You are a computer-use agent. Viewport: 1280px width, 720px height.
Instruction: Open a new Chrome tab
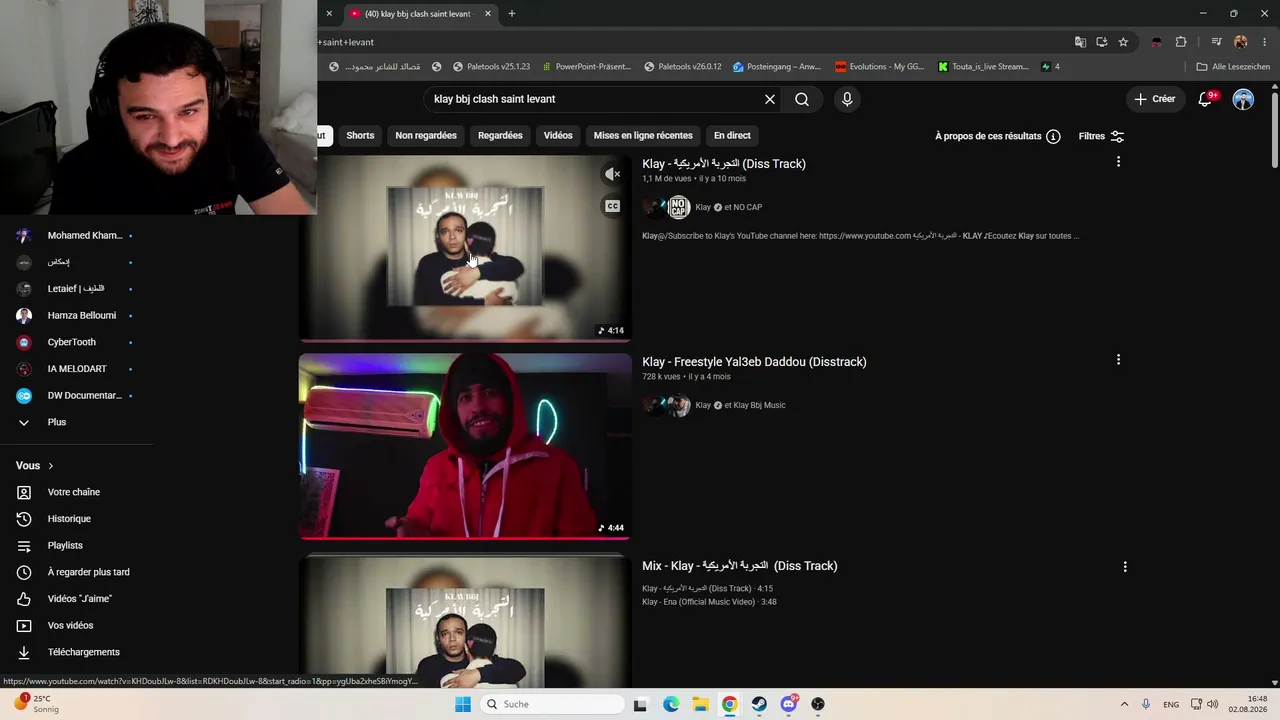[512, 14]
